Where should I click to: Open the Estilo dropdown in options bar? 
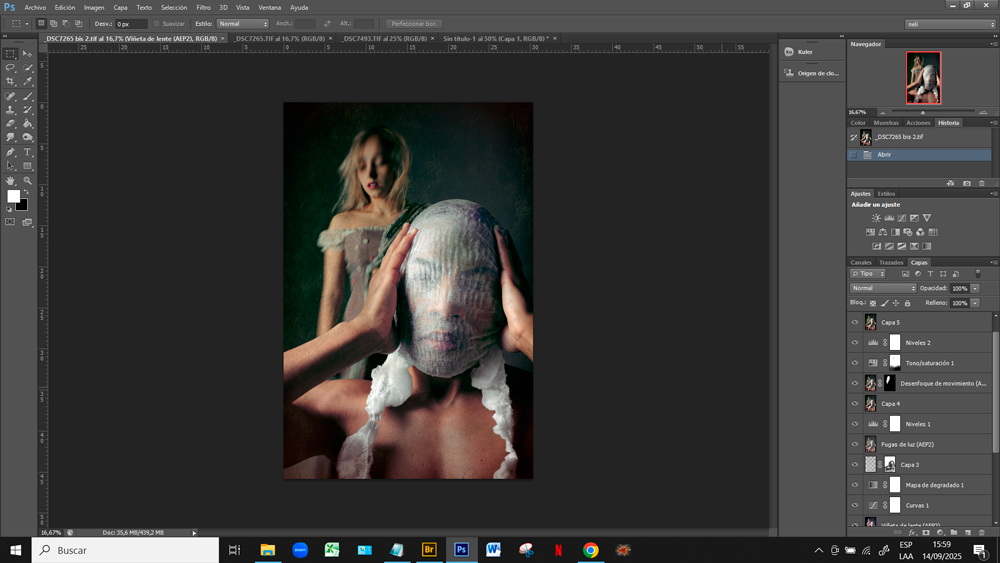[243, 23]
